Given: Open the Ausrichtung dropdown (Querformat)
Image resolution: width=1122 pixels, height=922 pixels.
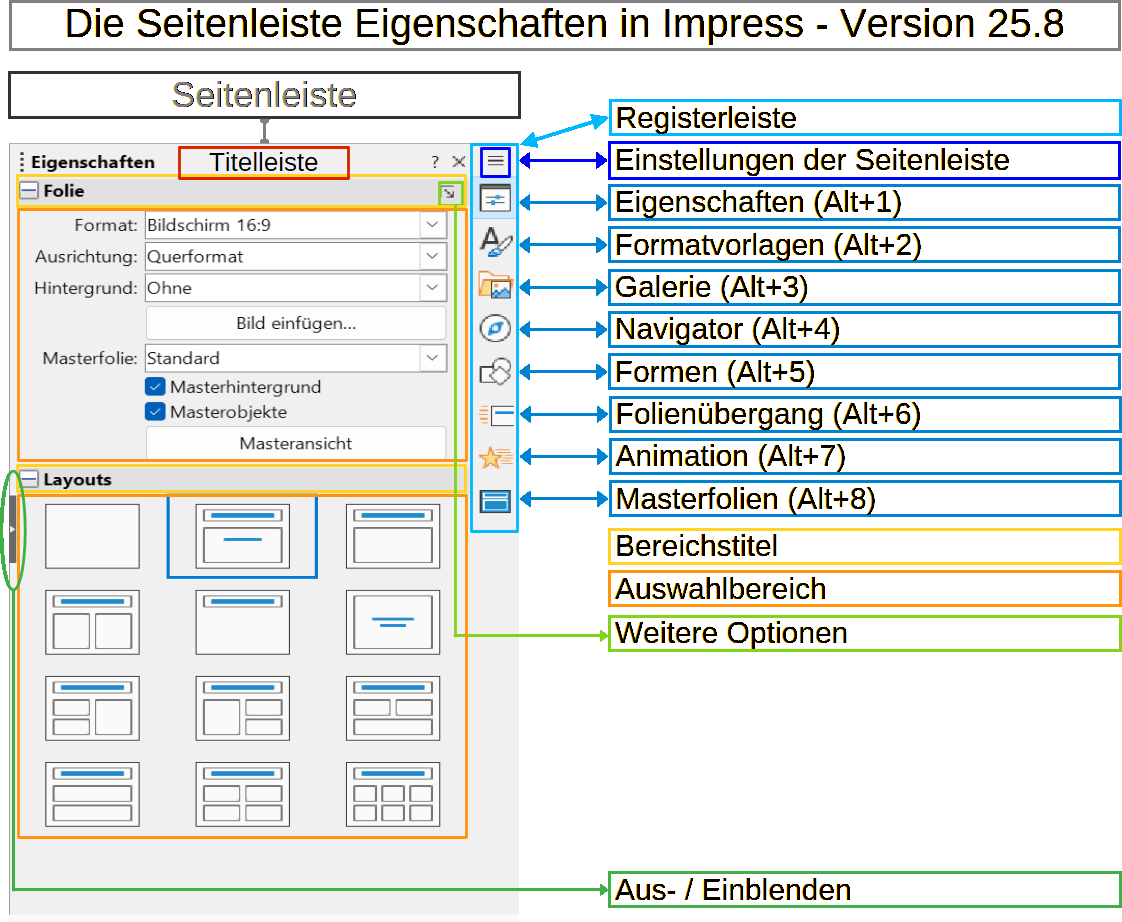Looking at the screenshot, I should pyautogui.click(x=296, y=256).
